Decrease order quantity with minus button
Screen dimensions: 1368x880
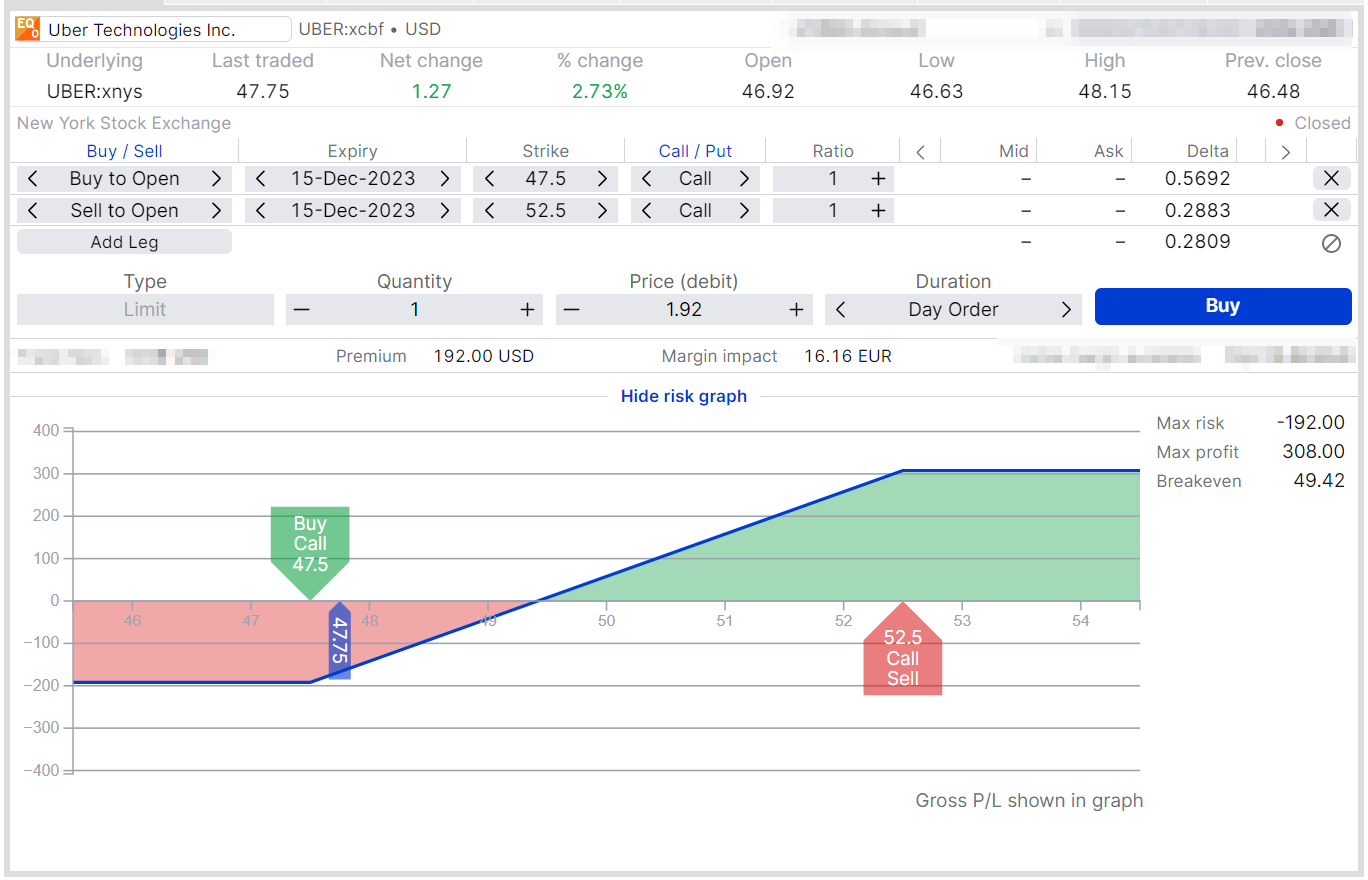(x=302, y=310)
